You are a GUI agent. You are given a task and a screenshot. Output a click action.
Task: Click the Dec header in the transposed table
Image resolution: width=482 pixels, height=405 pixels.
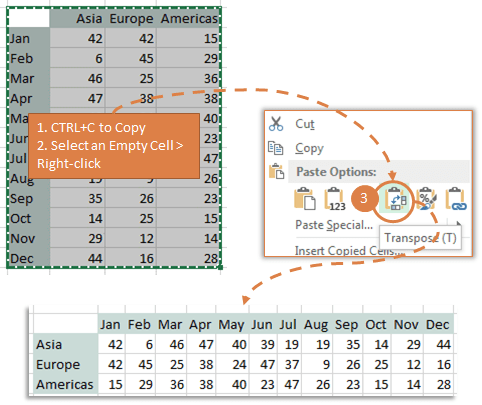pos(438,324)
